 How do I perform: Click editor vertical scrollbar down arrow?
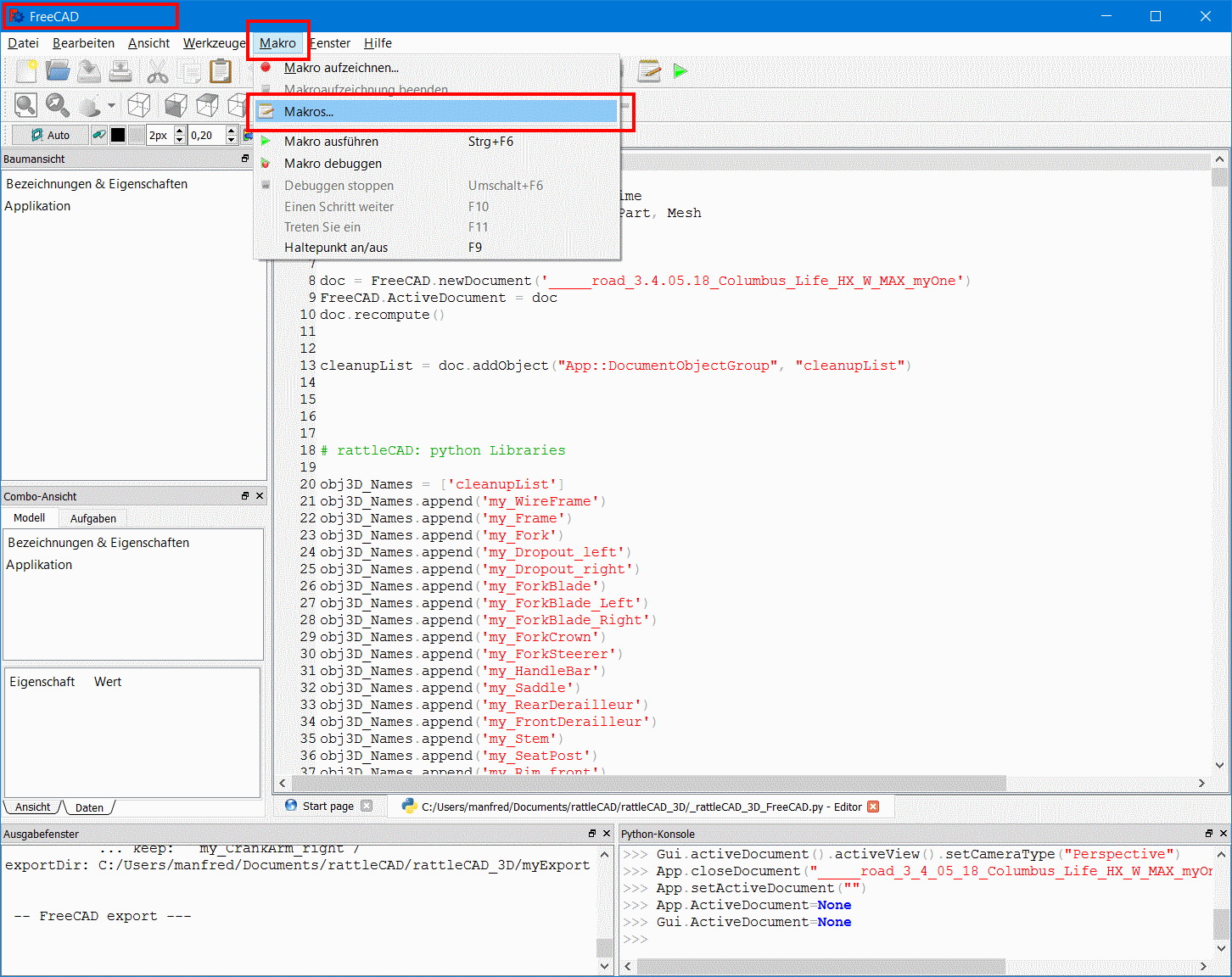pyautogui.click(x=1220, y=764)
